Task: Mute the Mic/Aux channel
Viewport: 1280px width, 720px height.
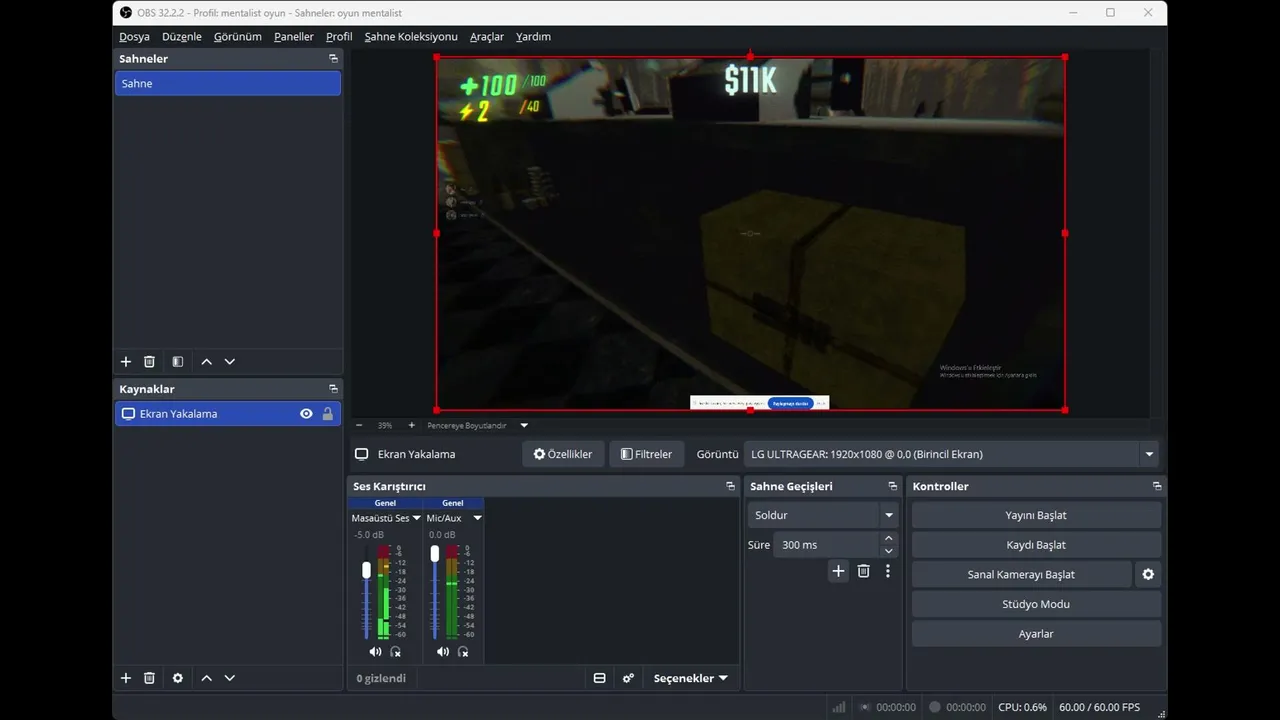Action: [443, 652]
